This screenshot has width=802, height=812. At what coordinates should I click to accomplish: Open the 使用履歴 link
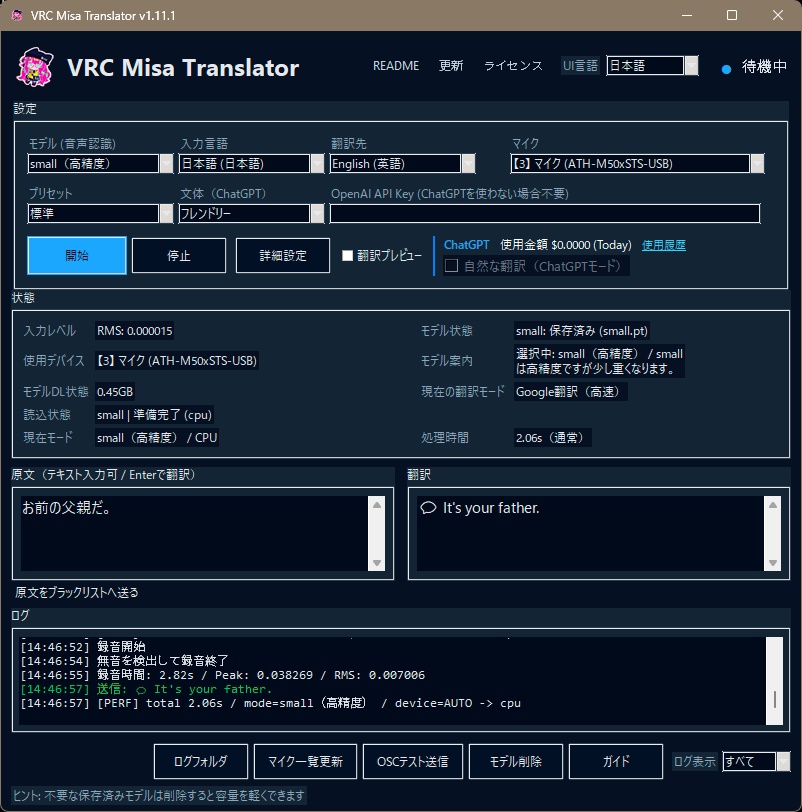664,245
